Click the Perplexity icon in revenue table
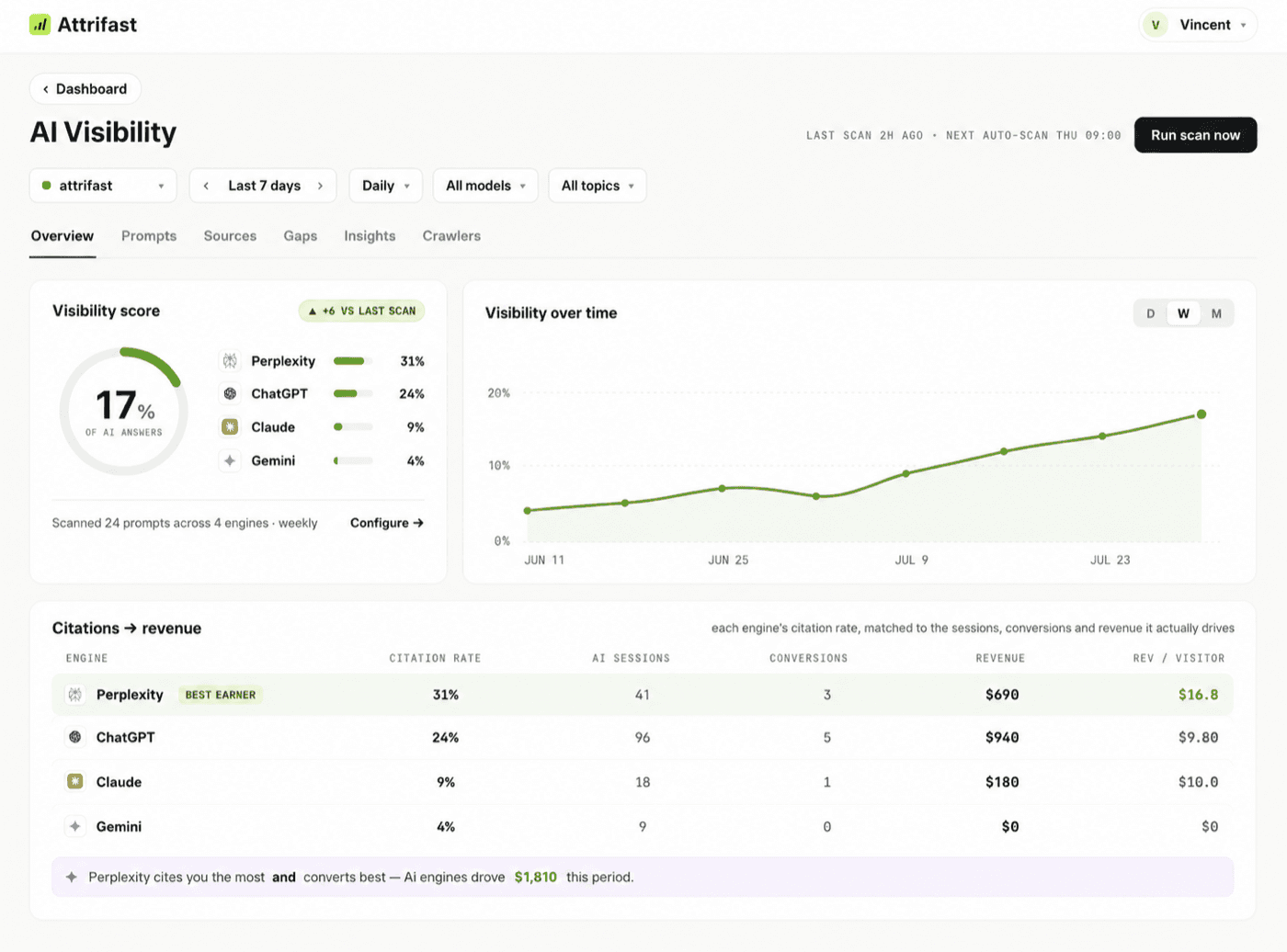The image size is (1287, 952). point(75,695)
